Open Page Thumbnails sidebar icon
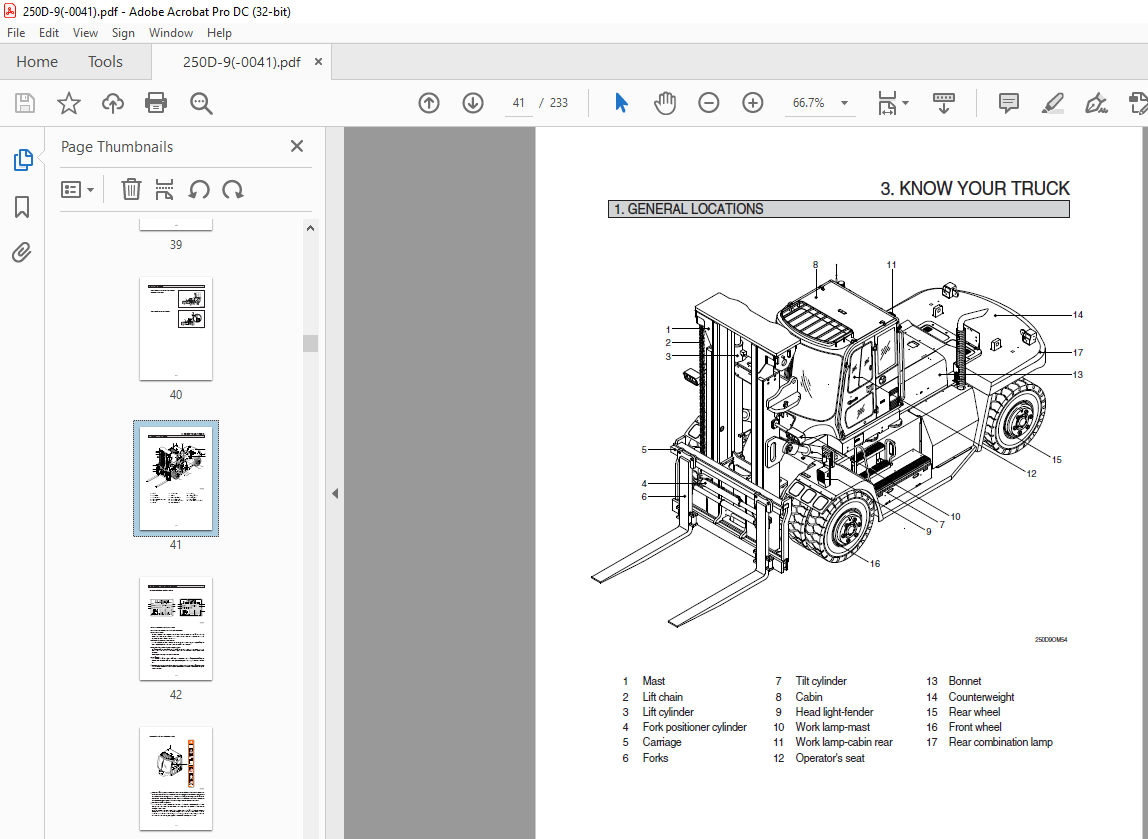1148x839 pixels. [x=23, y=160]
